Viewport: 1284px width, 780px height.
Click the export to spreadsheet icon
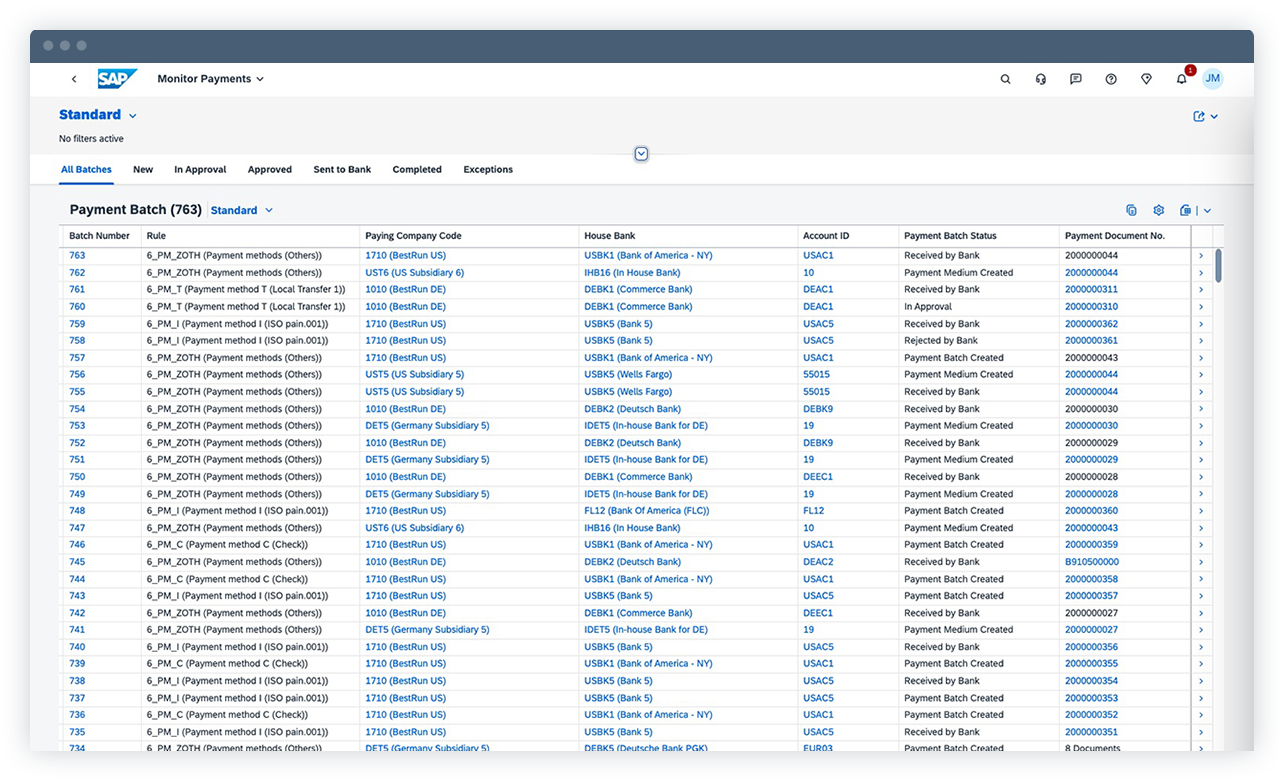click(x=1186, y=210)
